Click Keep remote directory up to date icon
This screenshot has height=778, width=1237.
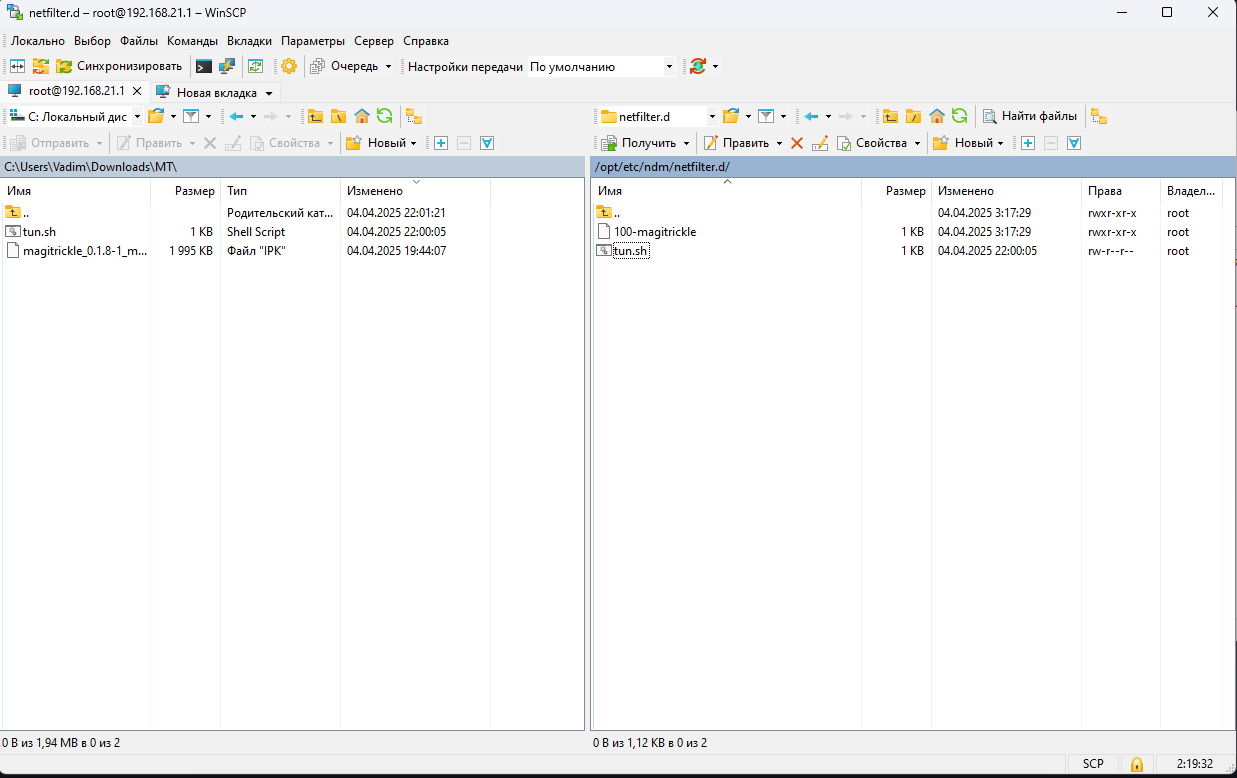(256, 66)
